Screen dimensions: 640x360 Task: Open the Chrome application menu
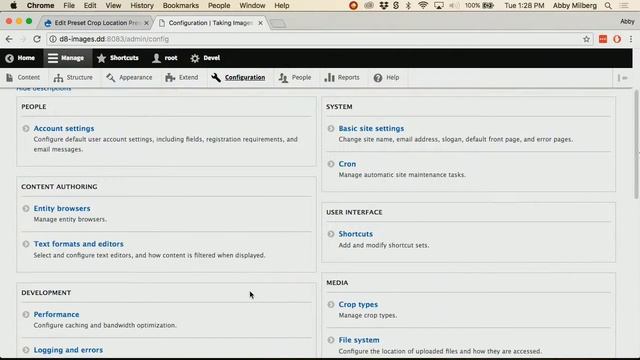pyautogui.click(x=40, y=6)
